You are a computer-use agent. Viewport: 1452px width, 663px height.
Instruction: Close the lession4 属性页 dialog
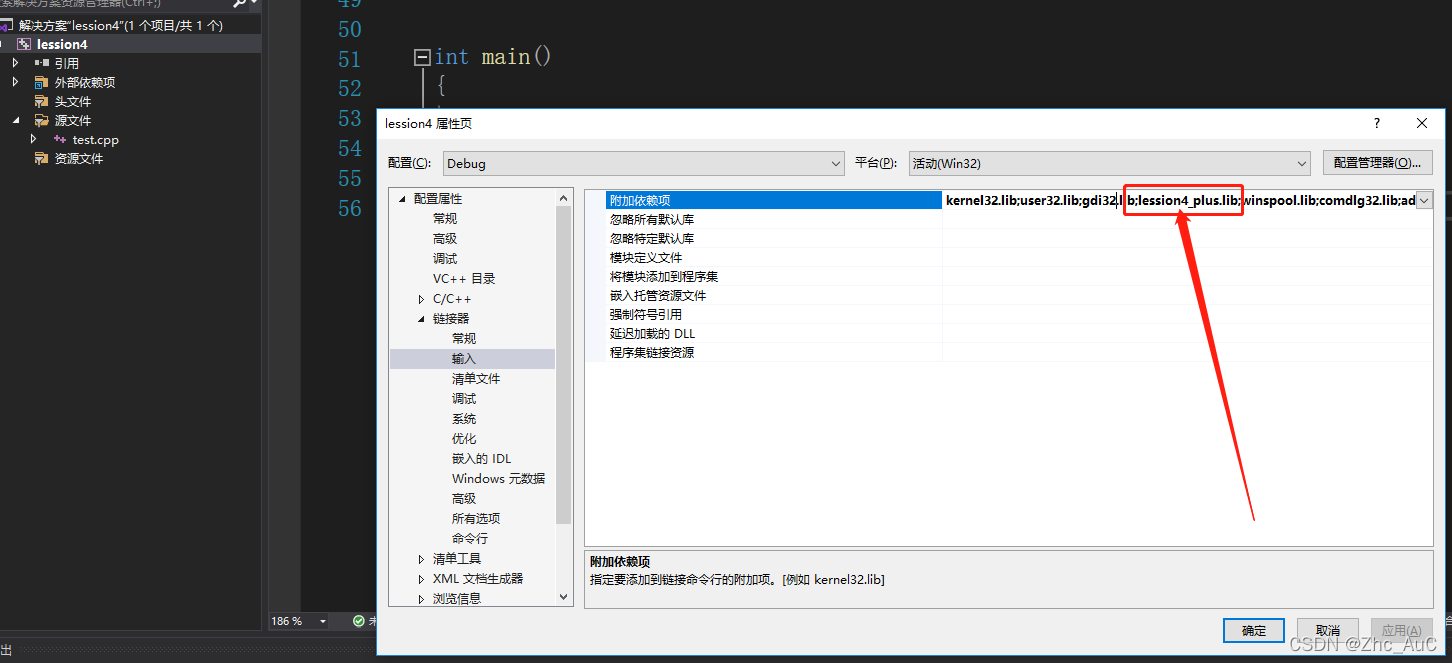click(x=1422, y=123)
